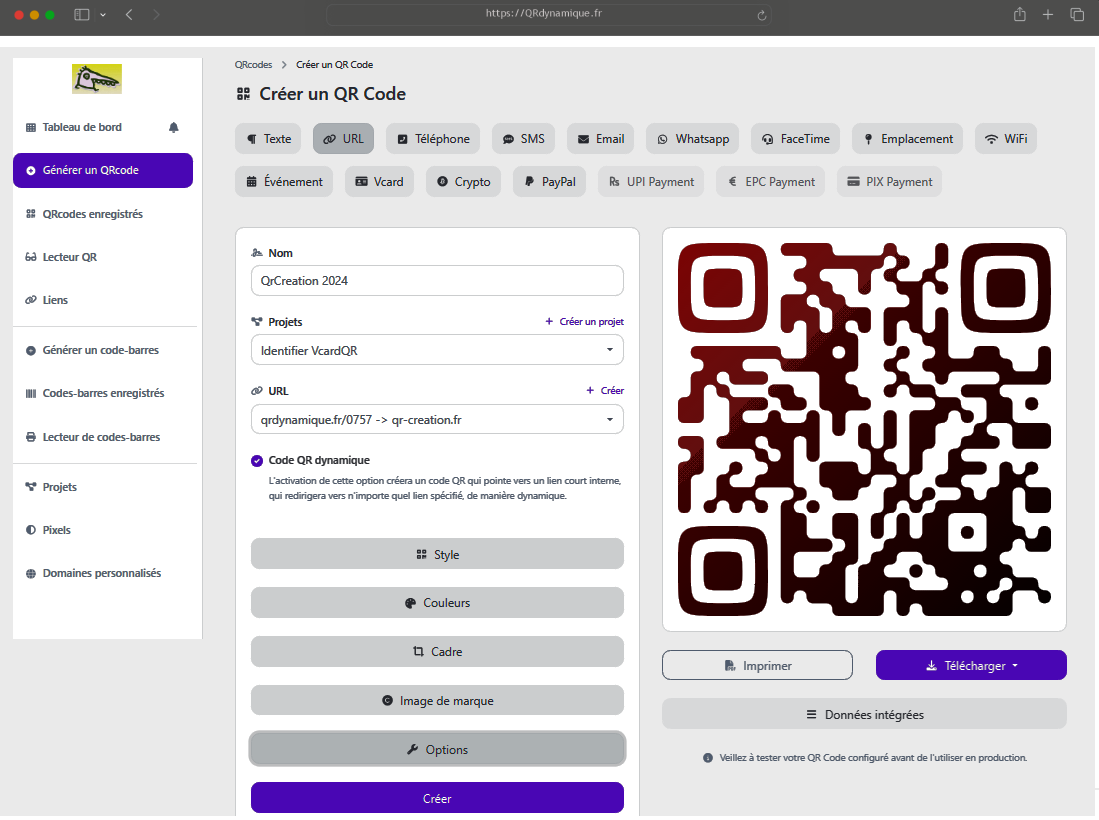Click Créer un projet link

(x=585, y=322)
